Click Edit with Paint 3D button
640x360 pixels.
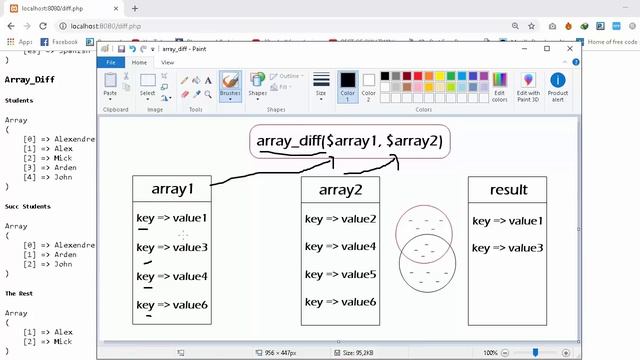[528, 87]
